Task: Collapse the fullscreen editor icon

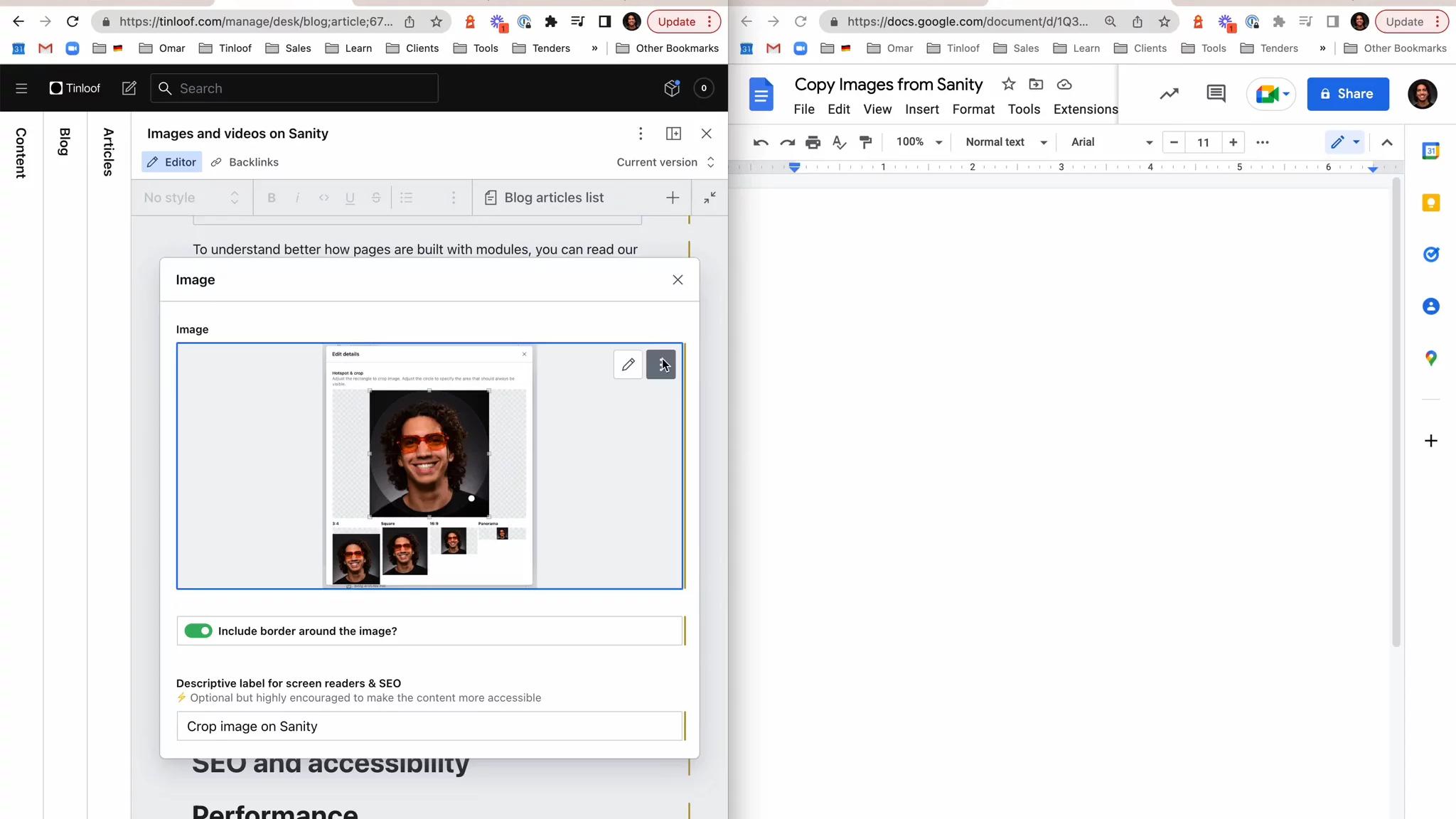Action: (x=710, y=198)
